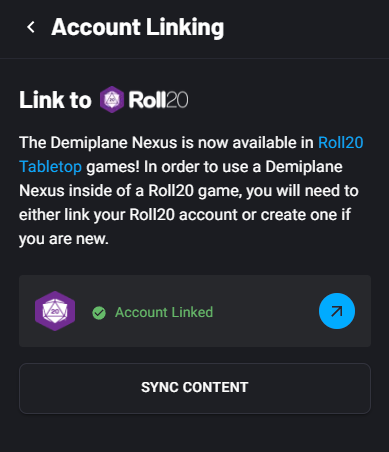Image resolution: width=389 pixels, height=452 pixels.
Task: Go back using the left chevron arrow
Action: [x=31, y=27]
